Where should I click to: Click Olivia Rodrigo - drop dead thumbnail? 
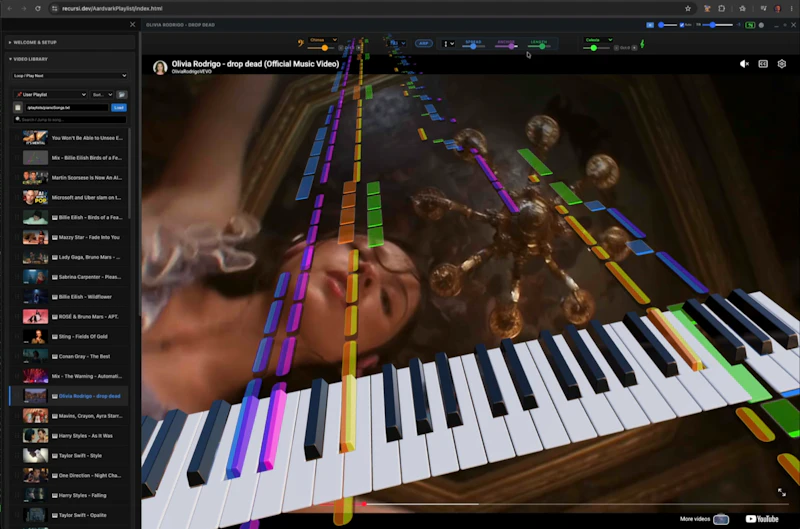pyautogui.click(x=35, y=396)
